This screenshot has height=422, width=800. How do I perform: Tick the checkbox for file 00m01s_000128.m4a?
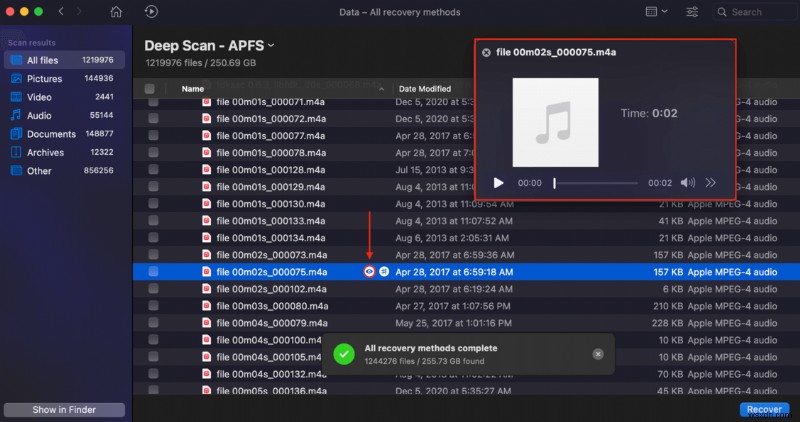[x=153, y=169]
